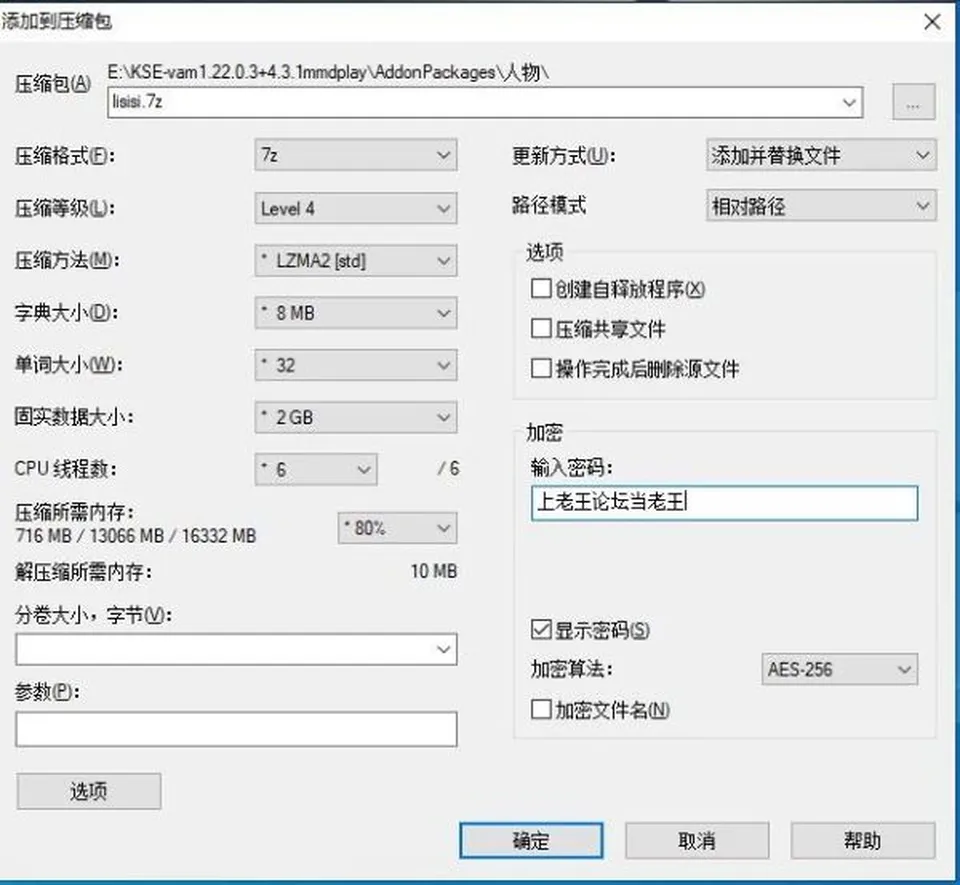Open the 路径模式 相对路径 dropdown

pyautogui.click(x=821, y=206)
